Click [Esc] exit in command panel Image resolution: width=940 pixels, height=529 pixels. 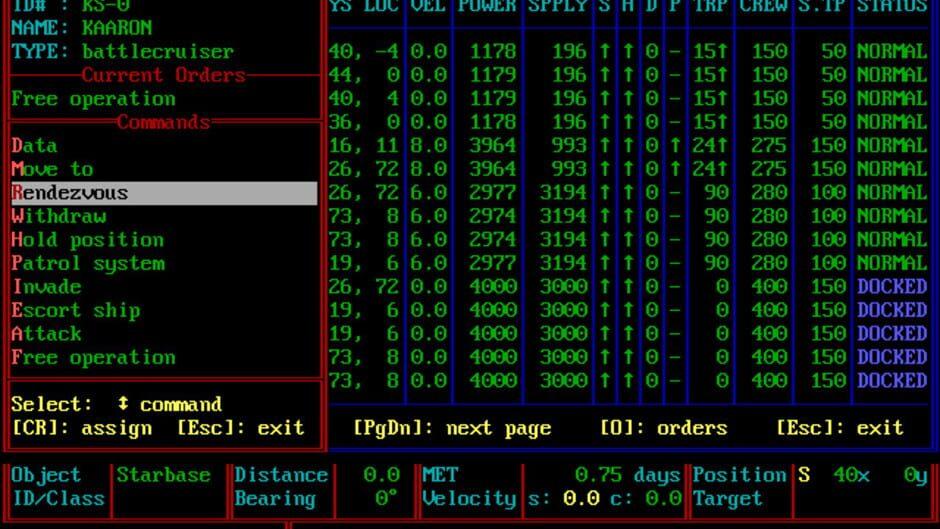click(x=240, y=428)
